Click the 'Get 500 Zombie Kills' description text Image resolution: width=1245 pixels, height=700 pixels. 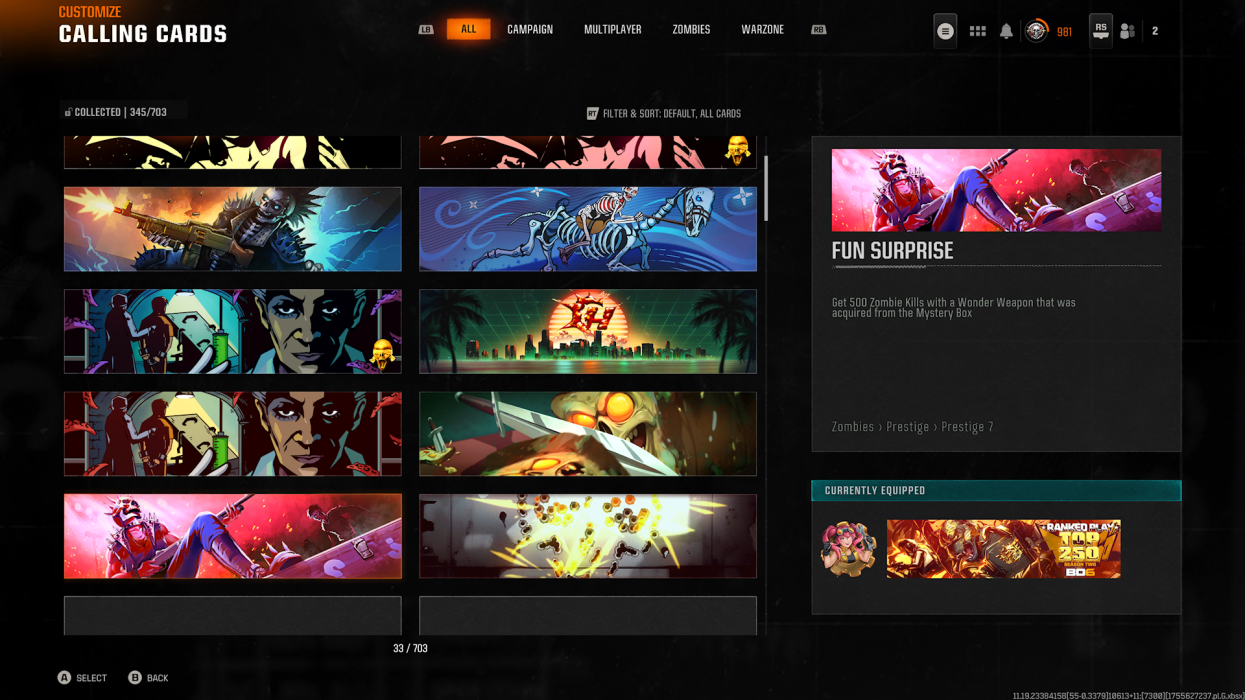click(x=954, y=308)
